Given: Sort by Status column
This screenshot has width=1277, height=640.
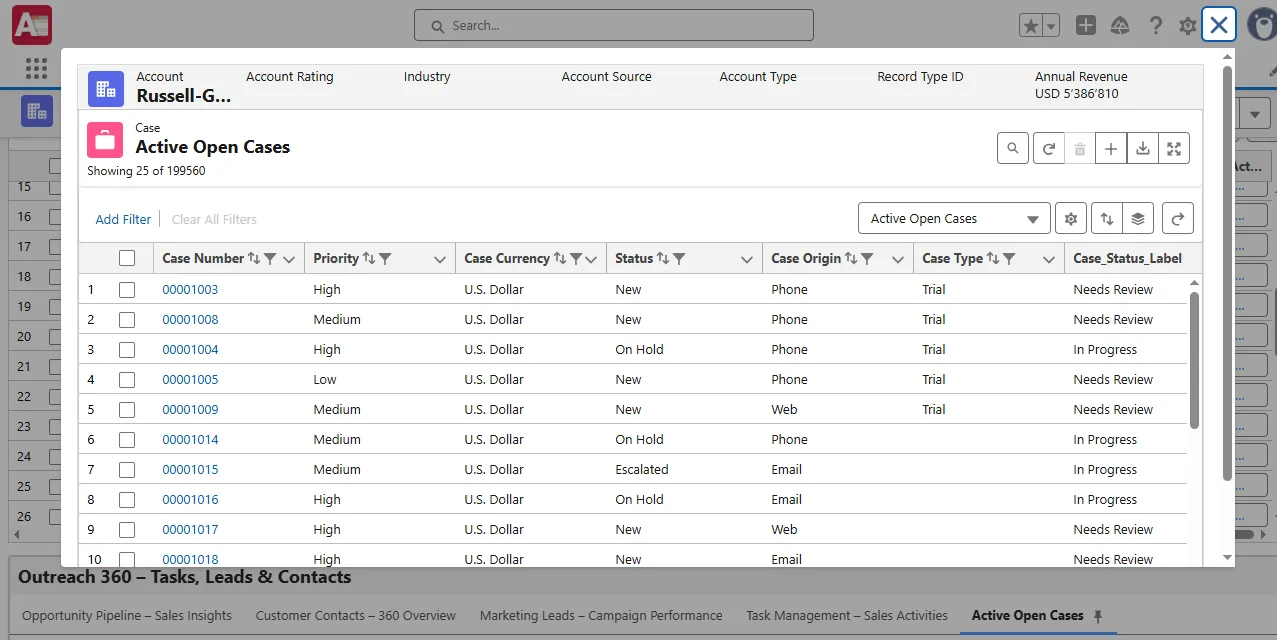Looking at the screenshot, I should point(663,258).
